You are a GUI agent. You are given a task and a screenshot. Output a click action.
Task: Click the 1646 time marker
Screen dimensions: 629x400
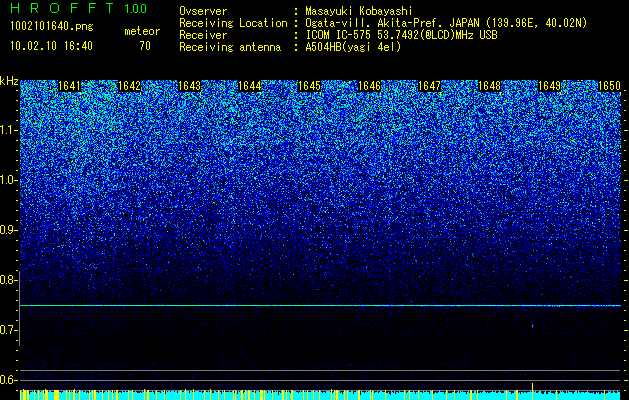[x=369, y=86]
